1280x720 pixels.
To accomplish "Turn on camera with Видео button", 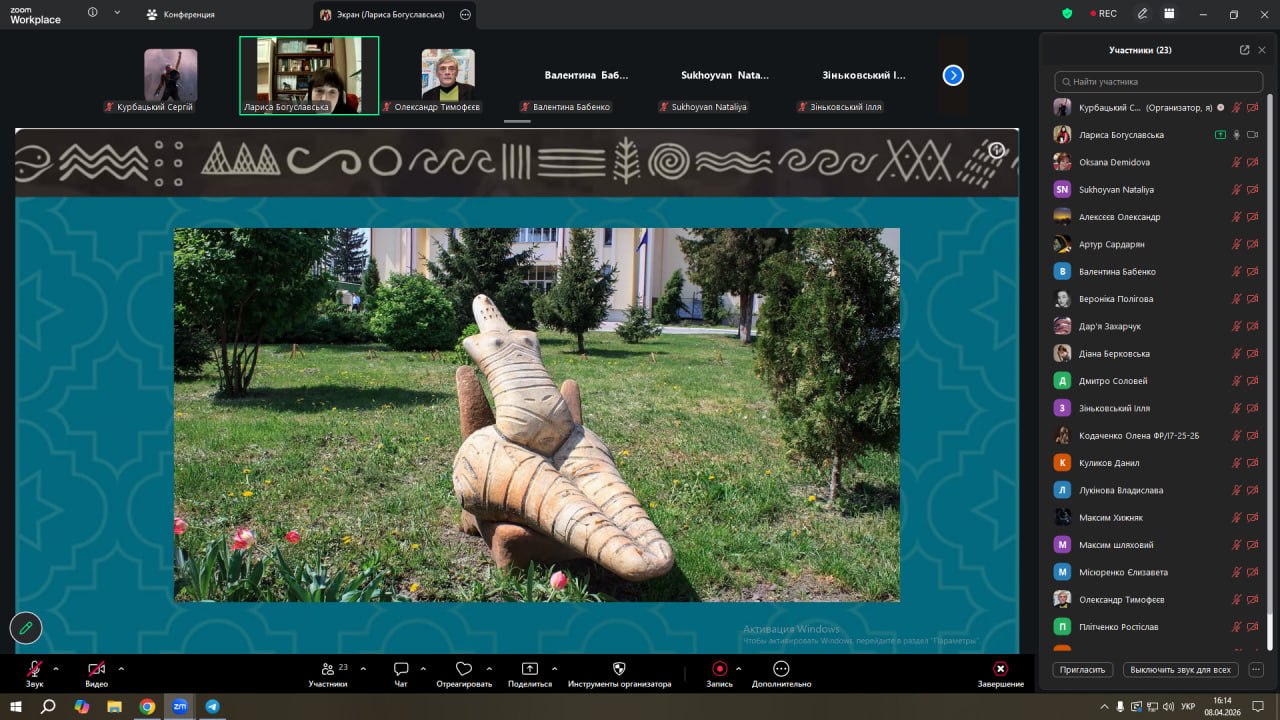I will [96, 669].
